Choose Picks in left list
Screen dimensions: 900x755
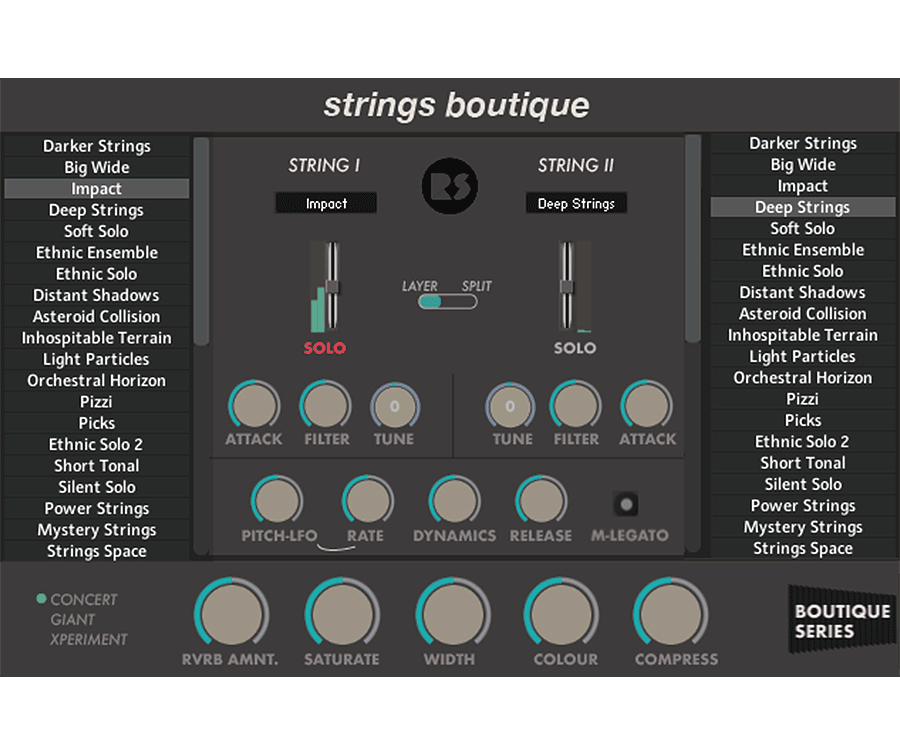(96, 423)
